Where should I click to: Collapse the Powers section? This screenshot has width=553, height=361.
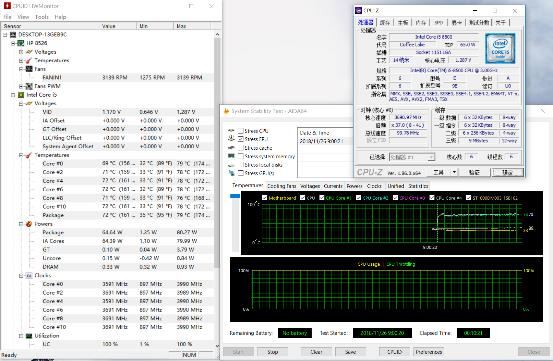pos(21,224)
